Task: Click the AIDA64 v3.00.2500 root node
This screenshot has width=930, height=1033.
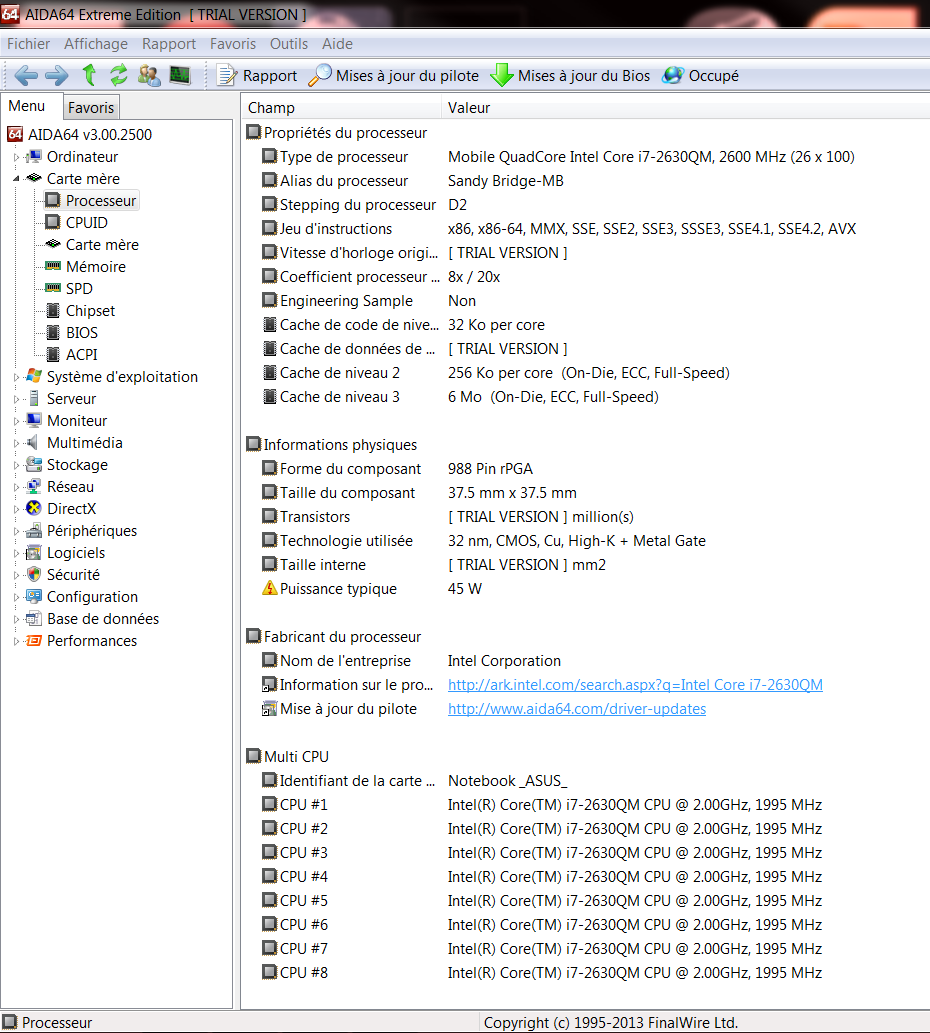Action: coord(90,134)
